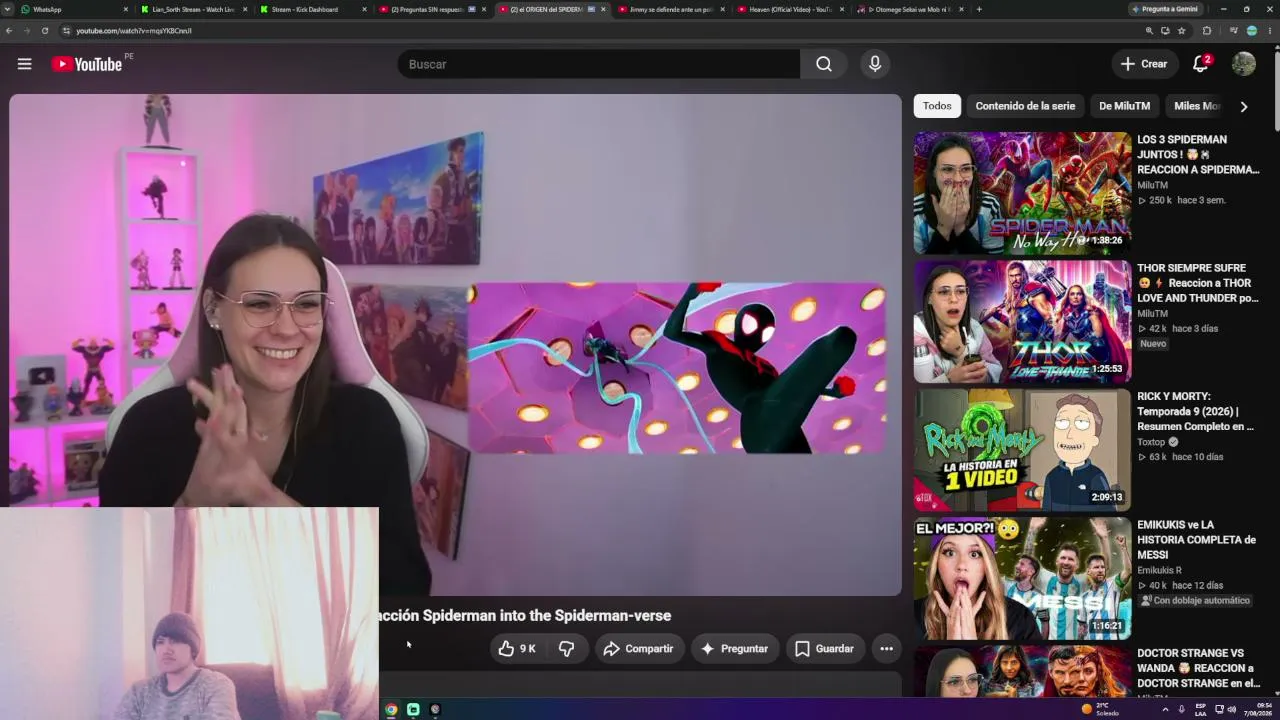The height and width of the screenshot is (720, 1280).
Task: Open THOR SIEMPRE SUFRE video title
Action: tap(1197, 283)
